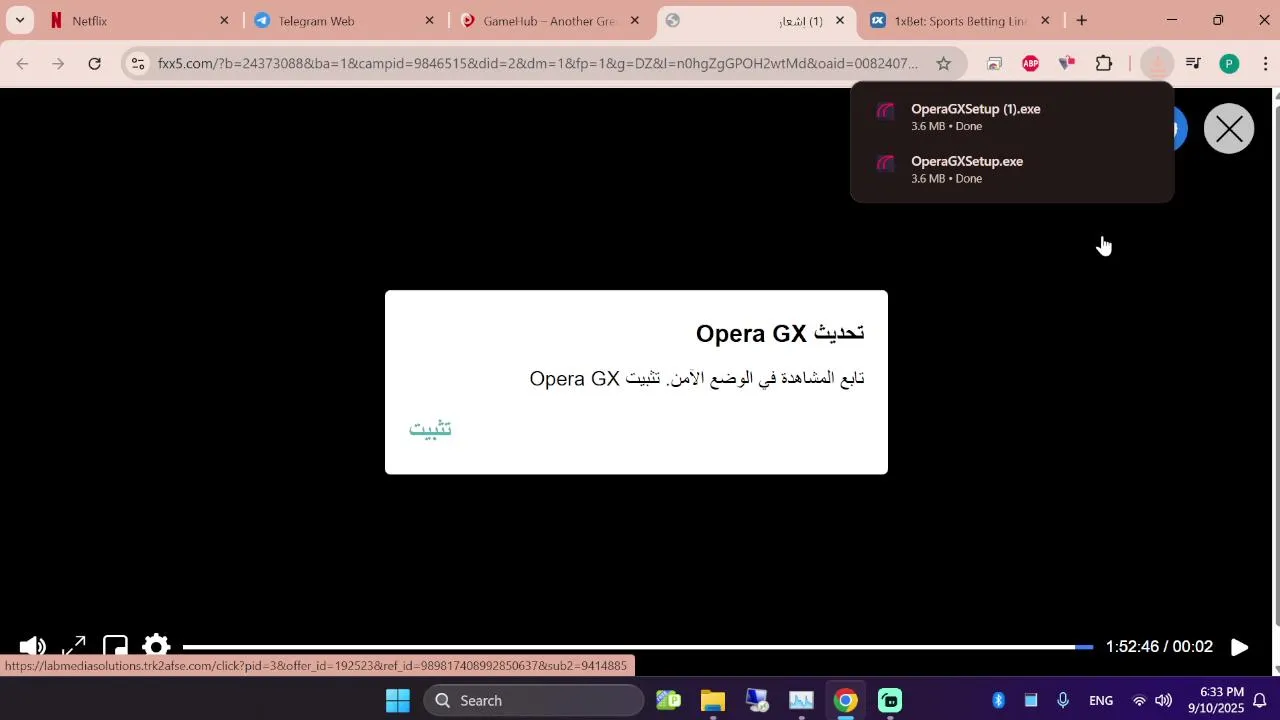The image size is (1280, 720).
Task: Open Bluetooth tray icon
Action: point(998,700)
